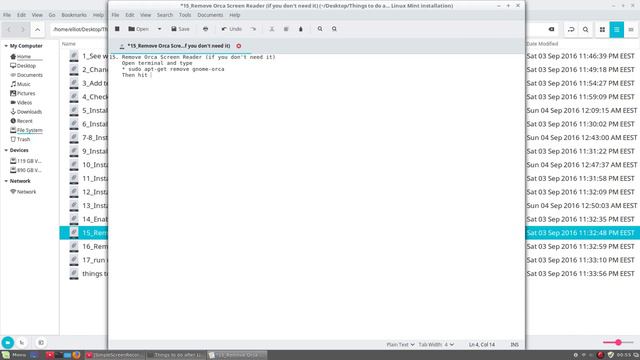640x360 pixels.
Task: Collapse the Devices sidebar section
Action: [6, 150]
